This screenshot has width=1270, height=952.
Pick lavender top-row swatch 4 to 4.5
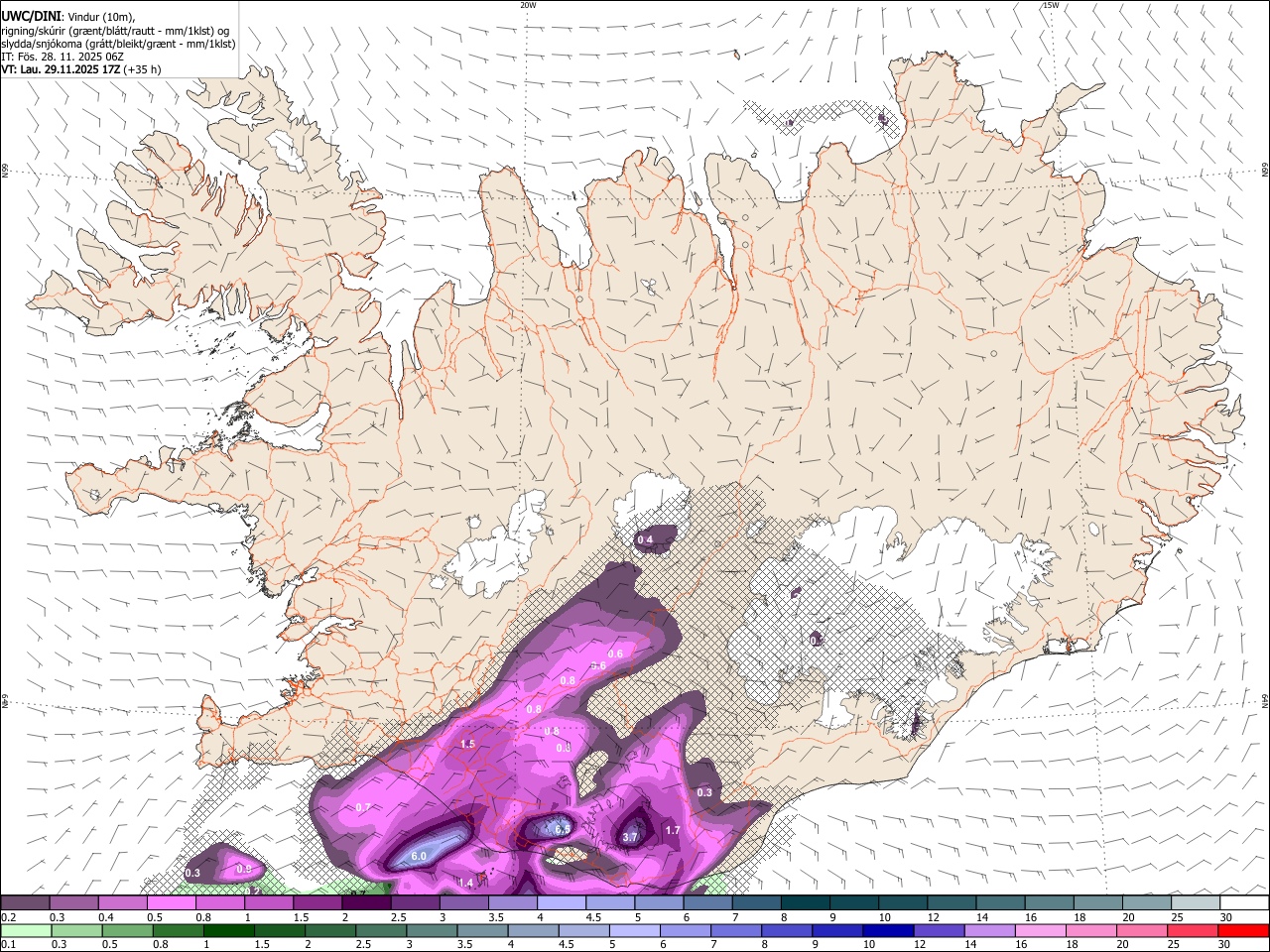562,903
